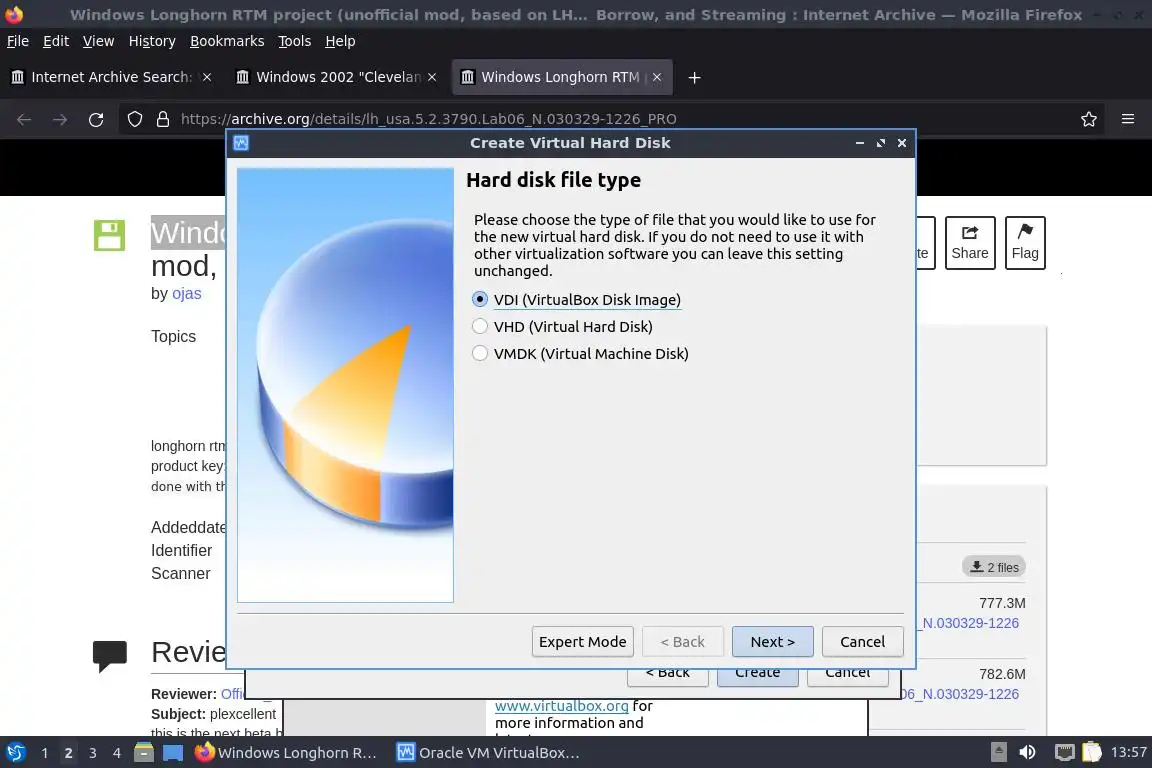This screenshot has width=1152, height=768.
Task: Open the Firefox Bookmarks menu
Action: [x=227, y=41]
